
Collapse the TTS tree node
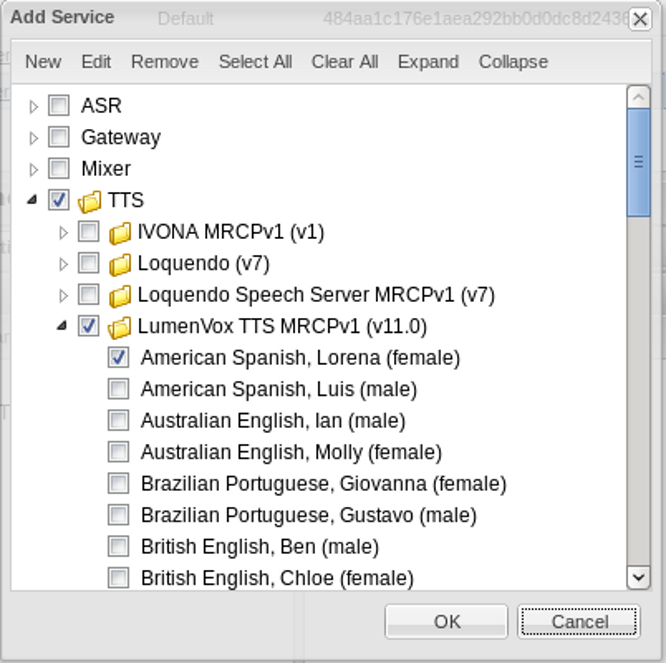32,200
